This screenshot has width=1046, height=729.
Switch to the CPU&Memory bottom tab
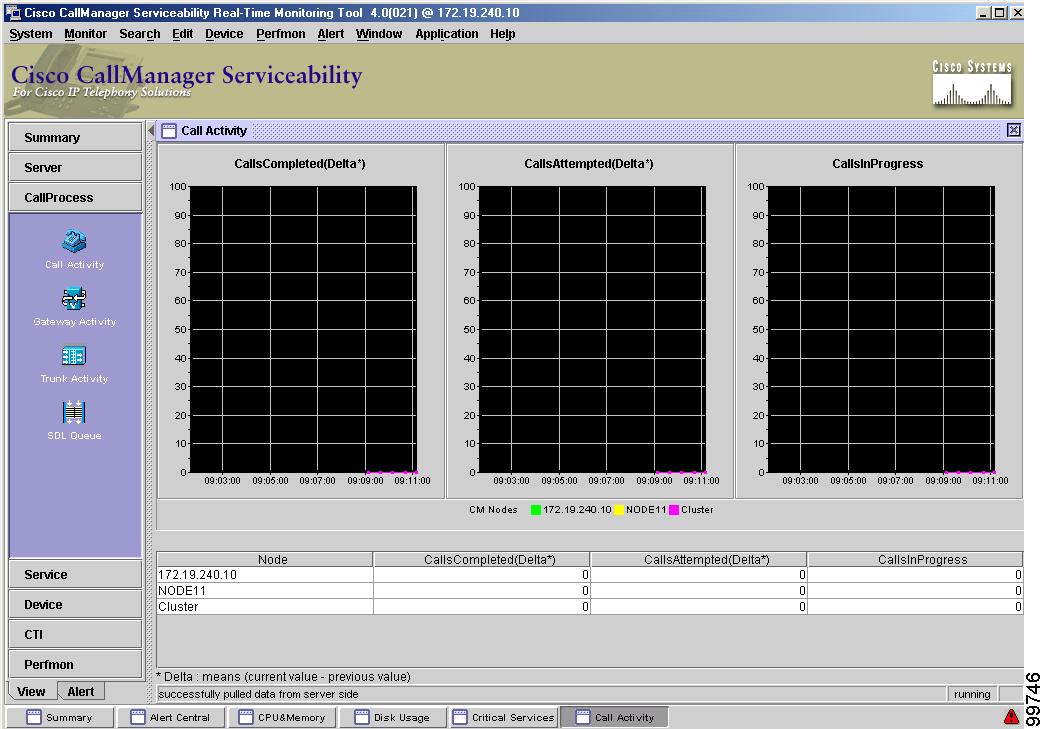(x=282, y=718)
